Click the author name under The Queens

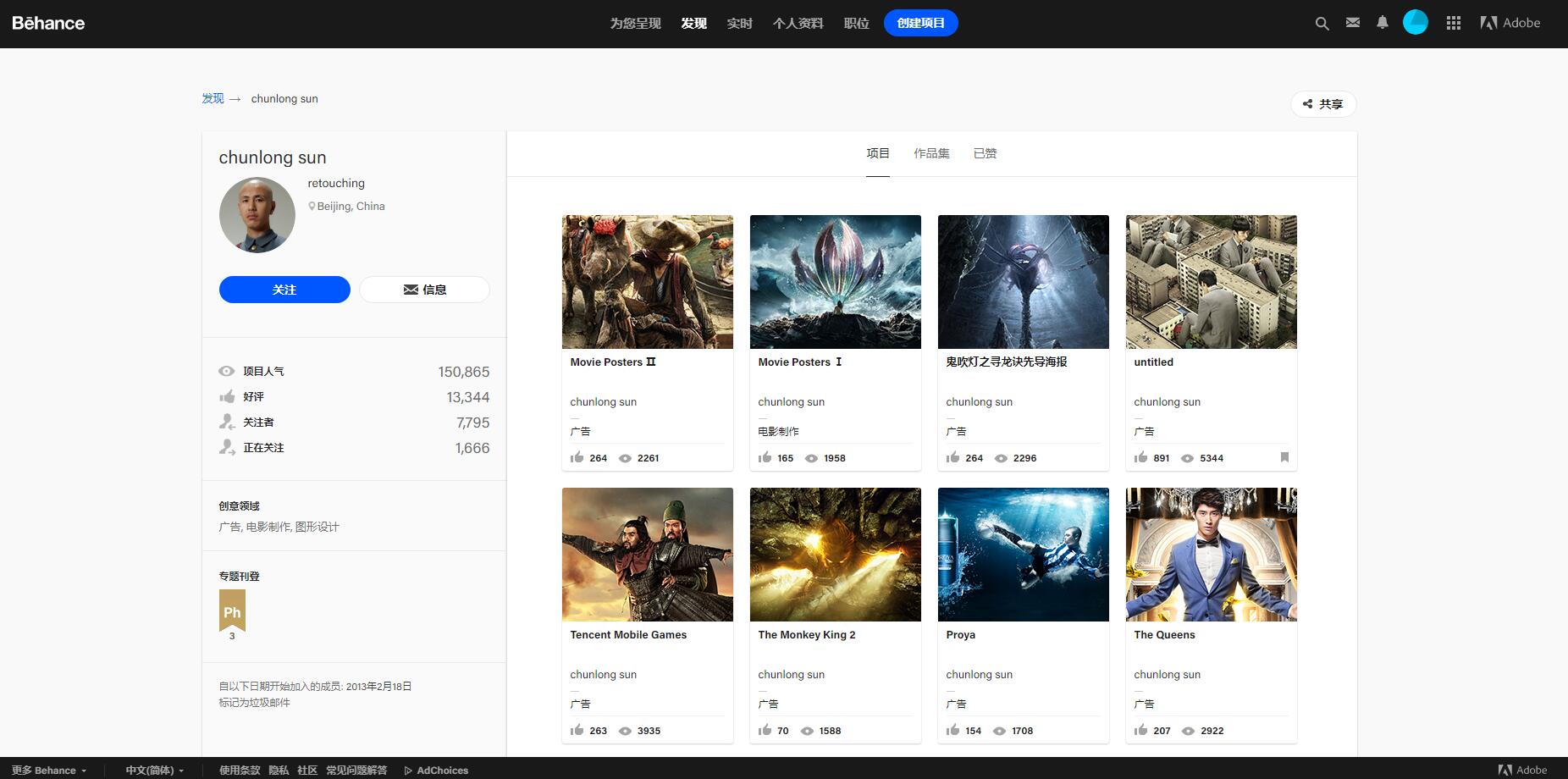tap(1168, 675)
